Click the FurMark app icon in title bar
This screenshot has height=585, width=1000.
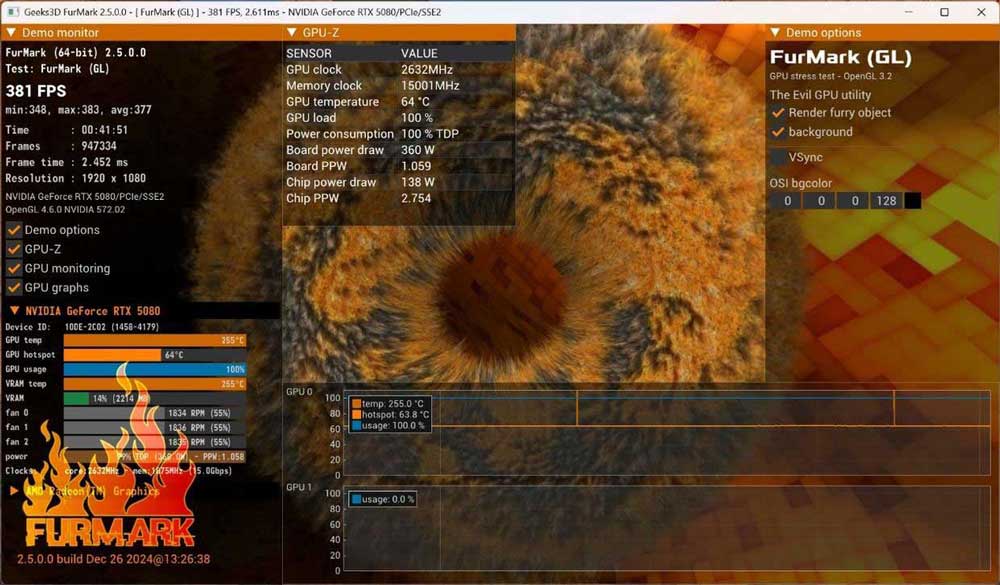pos(9,11)
